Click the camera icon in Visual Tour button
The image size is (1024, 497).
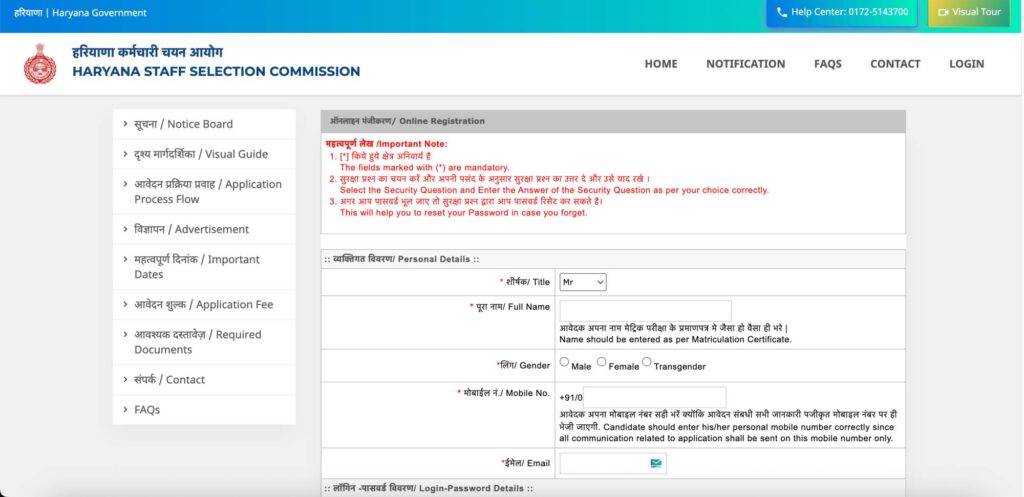[x=942, y=12]
